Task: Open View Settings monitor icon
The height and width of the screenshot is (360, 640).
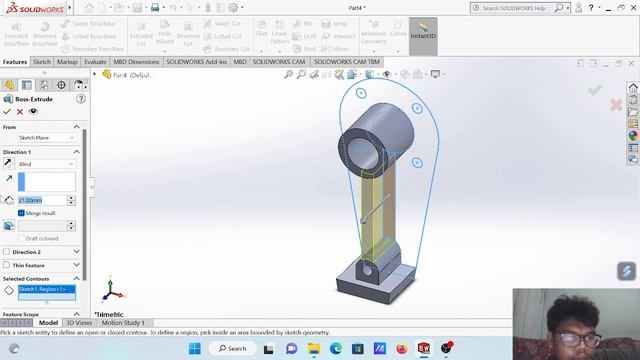Action: 436,74
